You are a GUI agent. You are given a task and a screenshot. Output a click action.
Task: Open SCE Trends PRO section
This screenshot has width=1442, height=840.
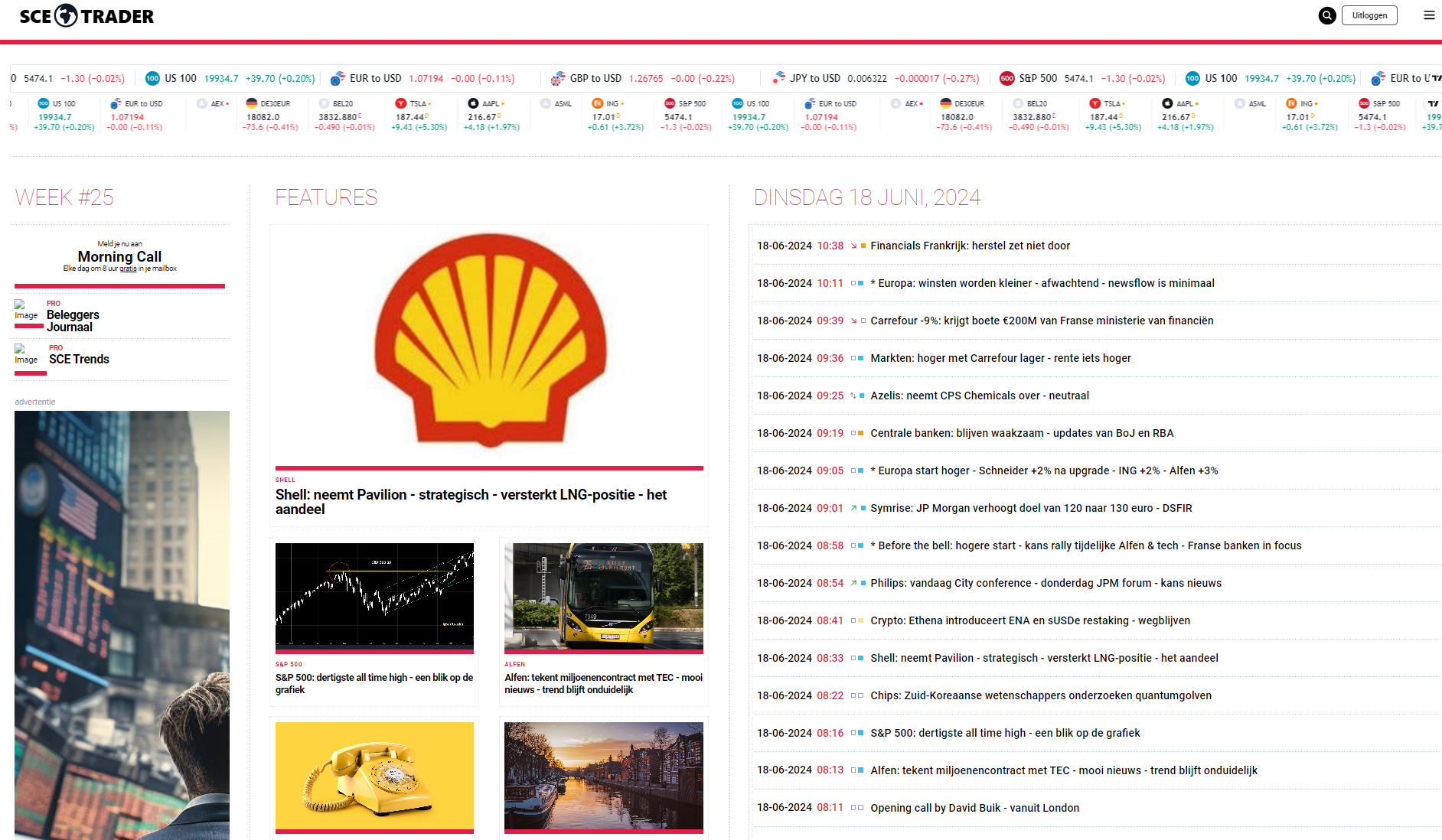click(x=79, y=359)
